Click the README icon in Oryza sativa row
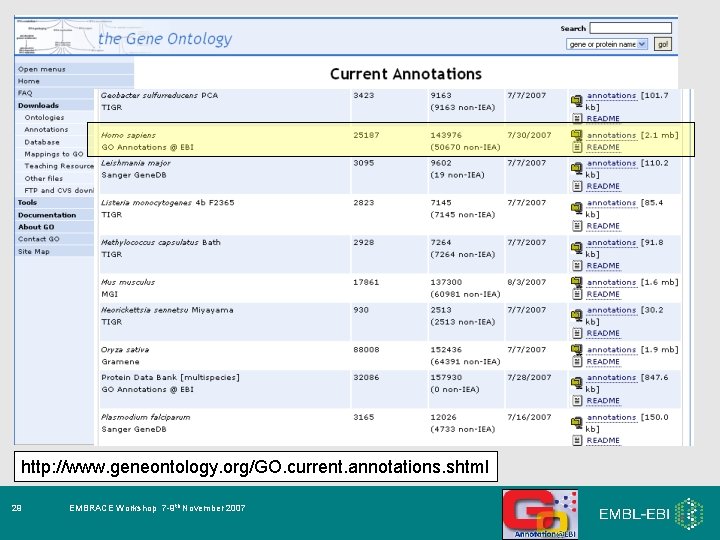 point(577,361)
